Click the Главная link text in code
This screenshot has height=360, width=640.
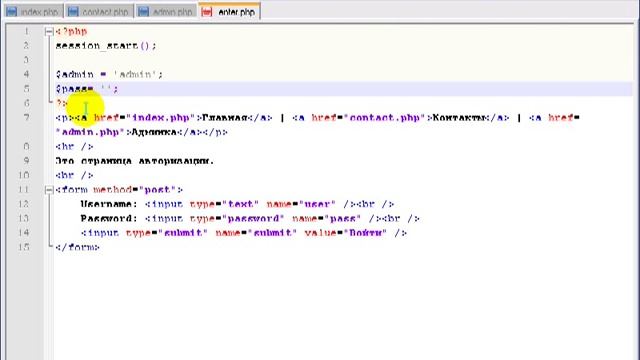click(225, 118)
